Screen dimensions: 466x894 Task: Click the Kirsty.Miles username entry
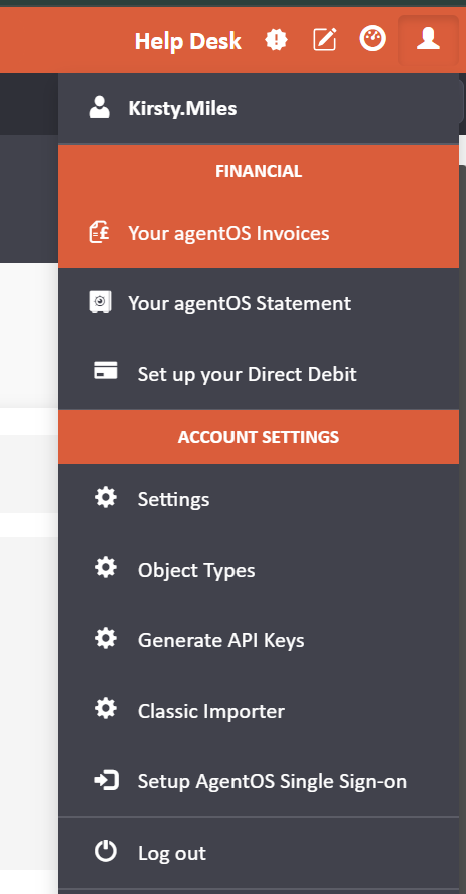258,108
